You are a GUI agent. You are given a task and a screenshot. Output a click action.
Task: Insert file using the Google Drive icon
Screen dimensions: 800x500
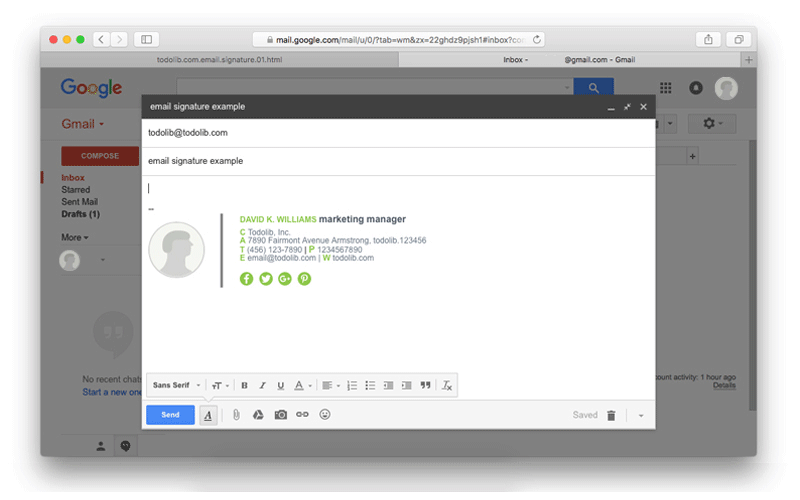[x=258, y=415]
